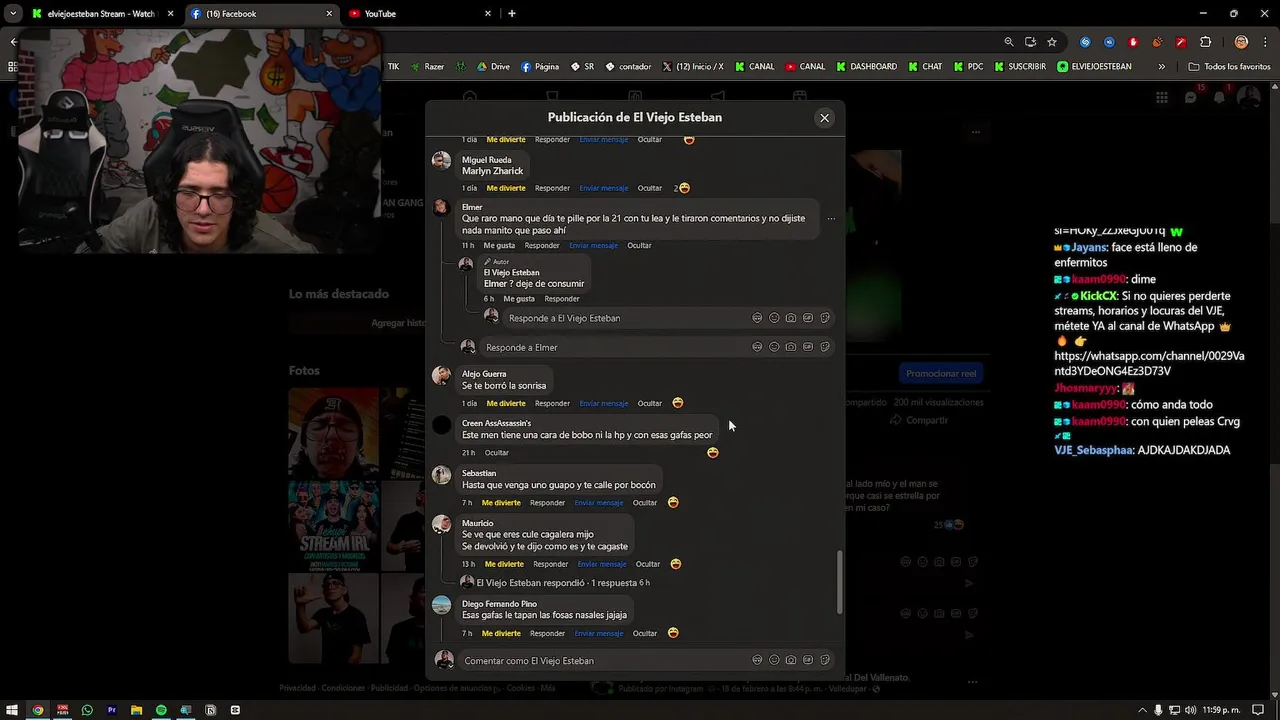Open GIF picker in 'Responde a Elmer' field
Image resolution: width=1280 pixels, height=720 pixels.
click(808, 347)
